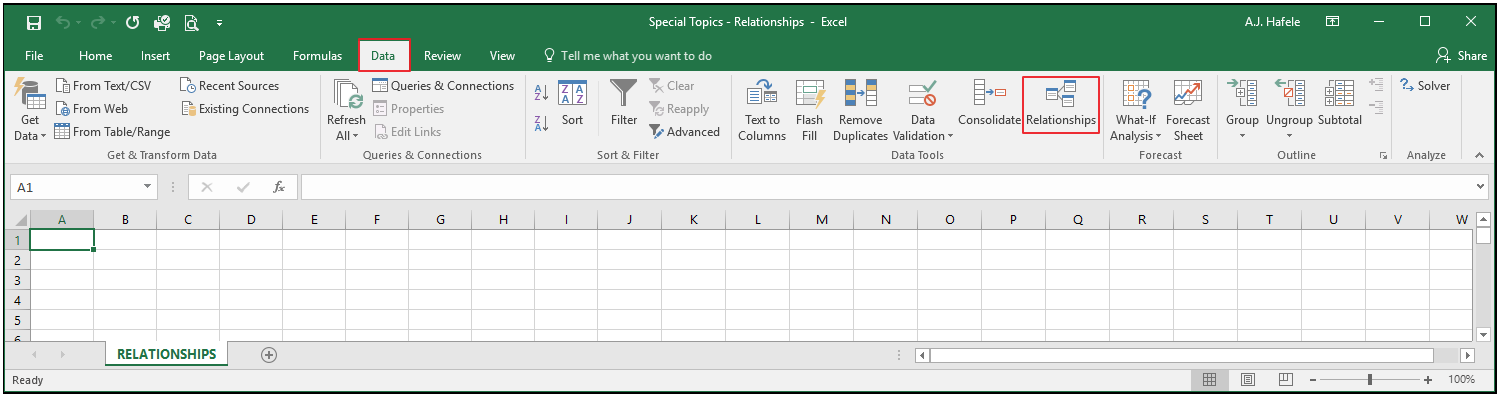1501x399 pixels.
Task: Click Reapply filter button
Action: [679, 109]
